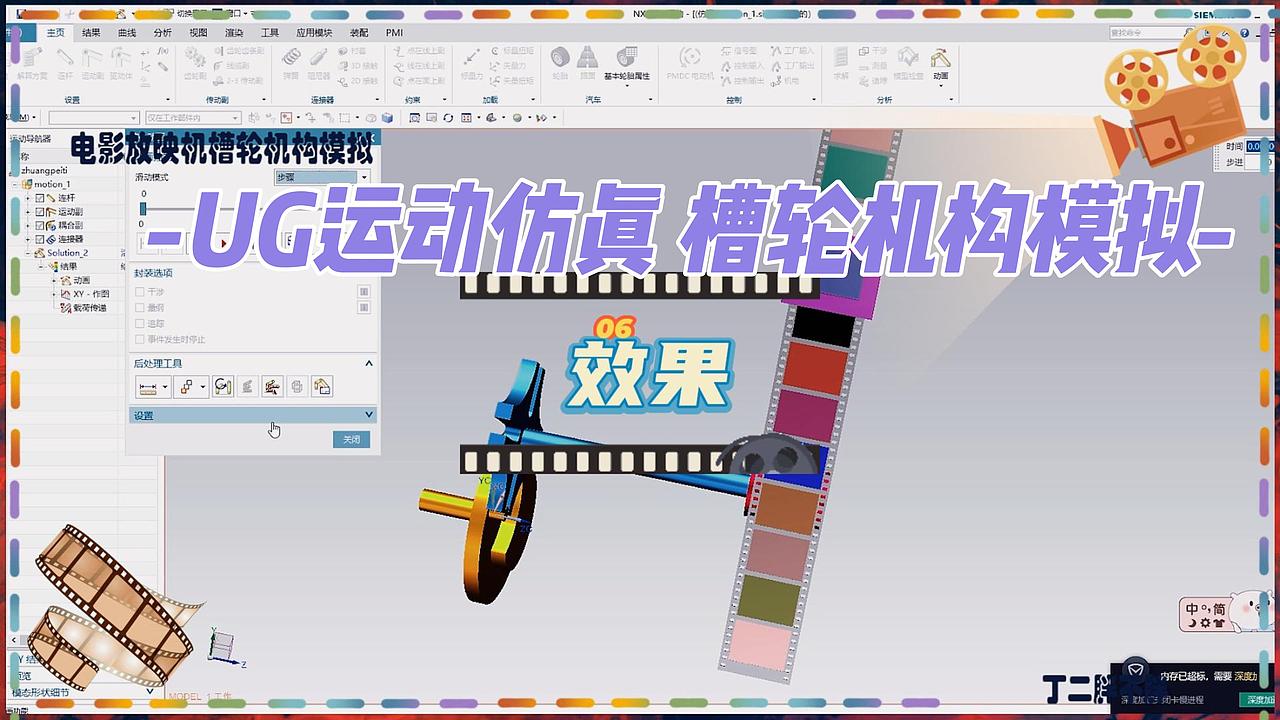Switch to the 主页 ribbon tab
The image size is (1280, 720).
[55, 32]
